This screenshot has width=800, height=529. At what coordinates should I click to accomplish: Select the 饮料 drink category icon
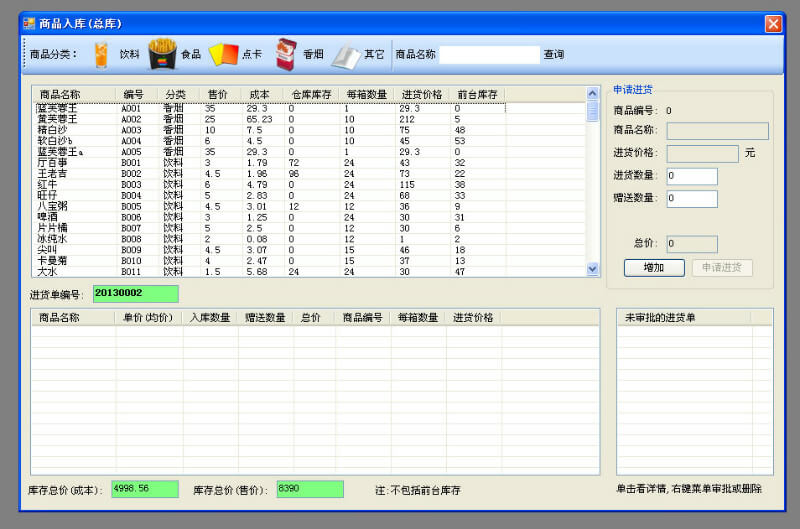[102, 54]
